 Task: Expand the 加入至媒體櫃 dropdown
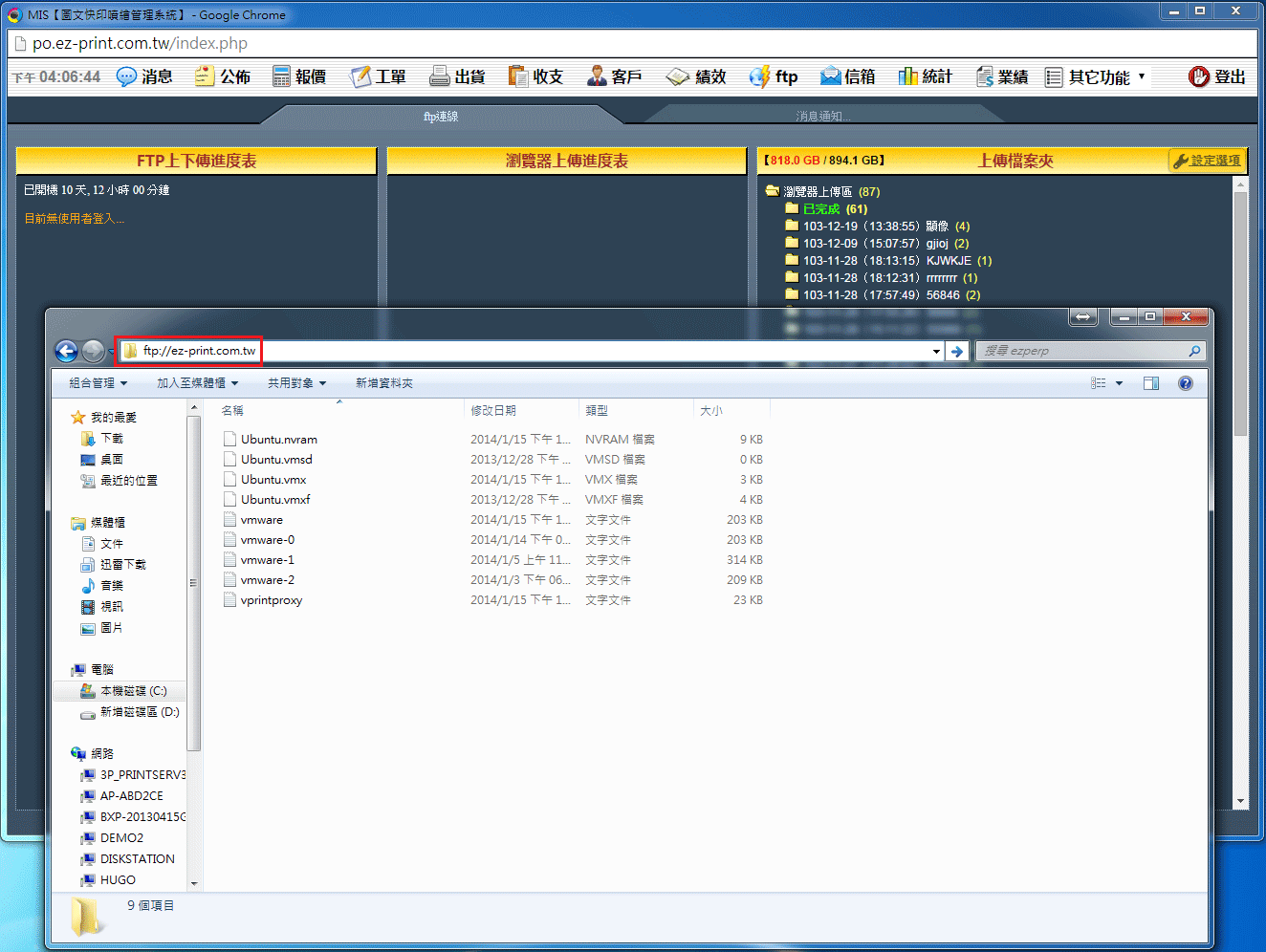(197, 383)
